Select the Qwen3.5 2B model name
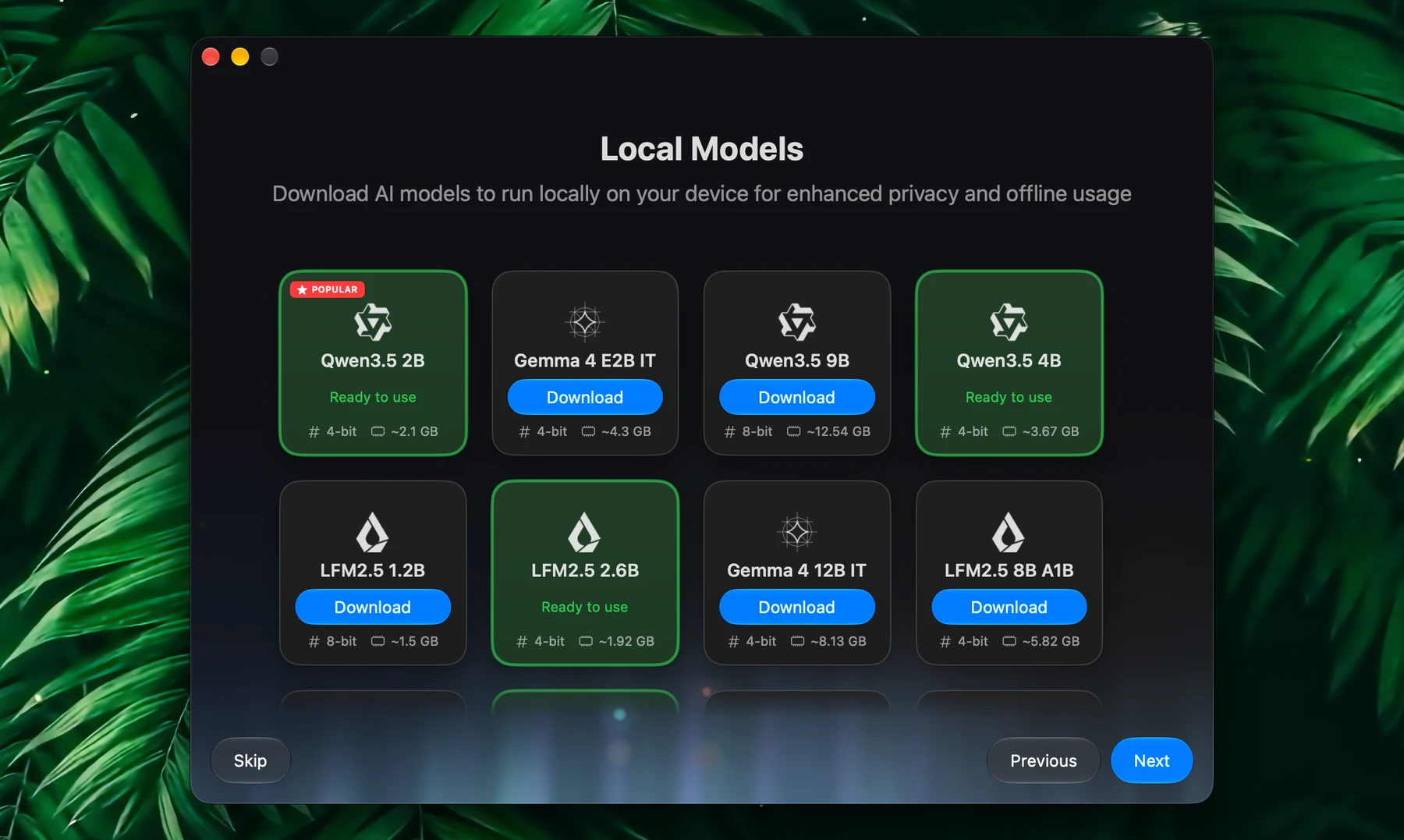 pos(373,360)
